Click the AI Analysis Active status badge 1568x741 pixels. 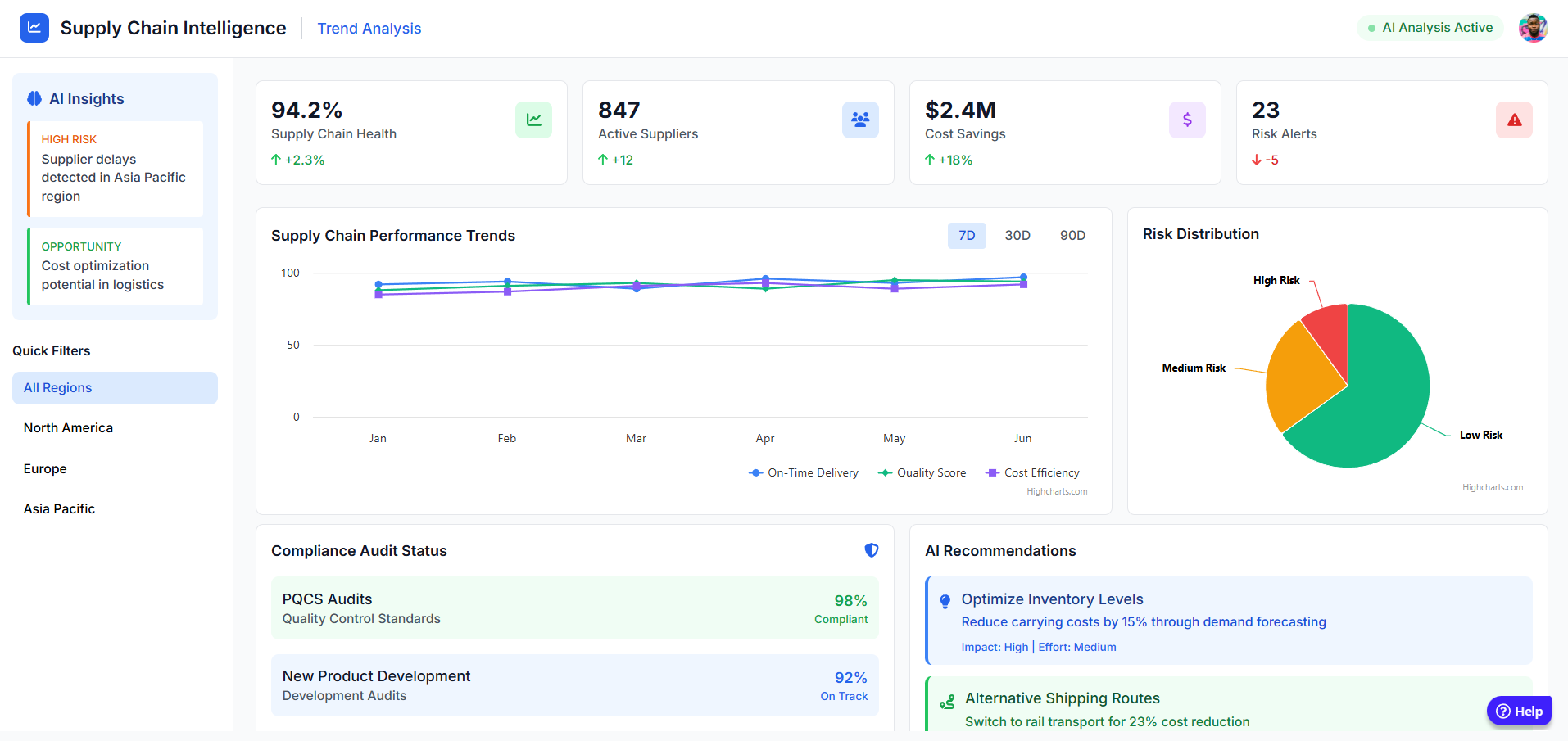(x=1430, y=28)
